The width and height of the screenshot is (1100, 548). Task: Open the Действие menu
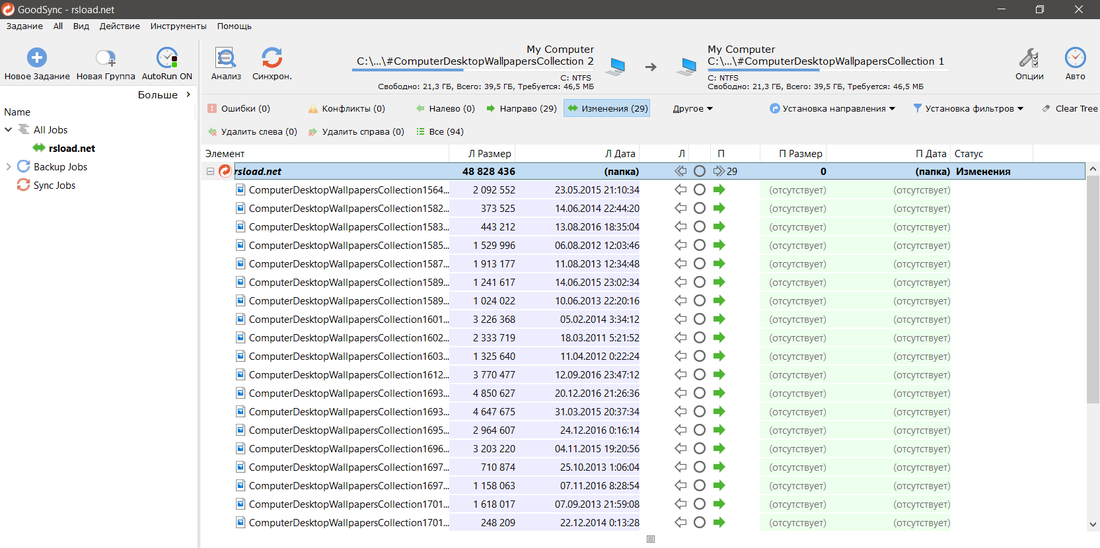pyautogui.click(x=120, y=26)
